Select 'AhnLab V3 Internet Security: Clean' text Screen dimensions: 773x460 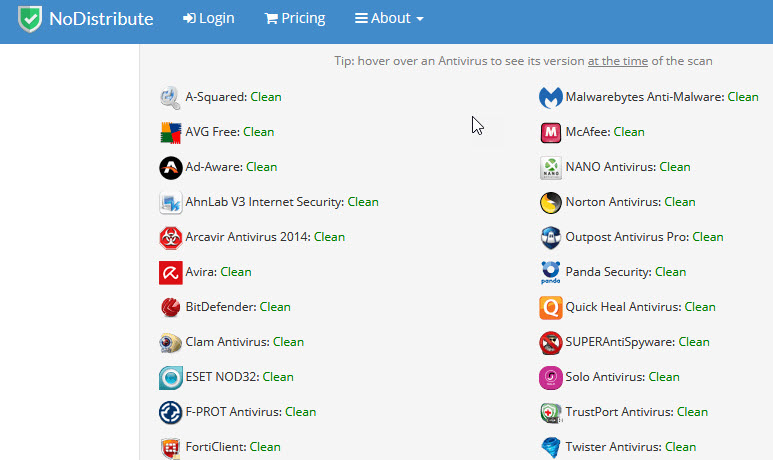tap(282, 202)
